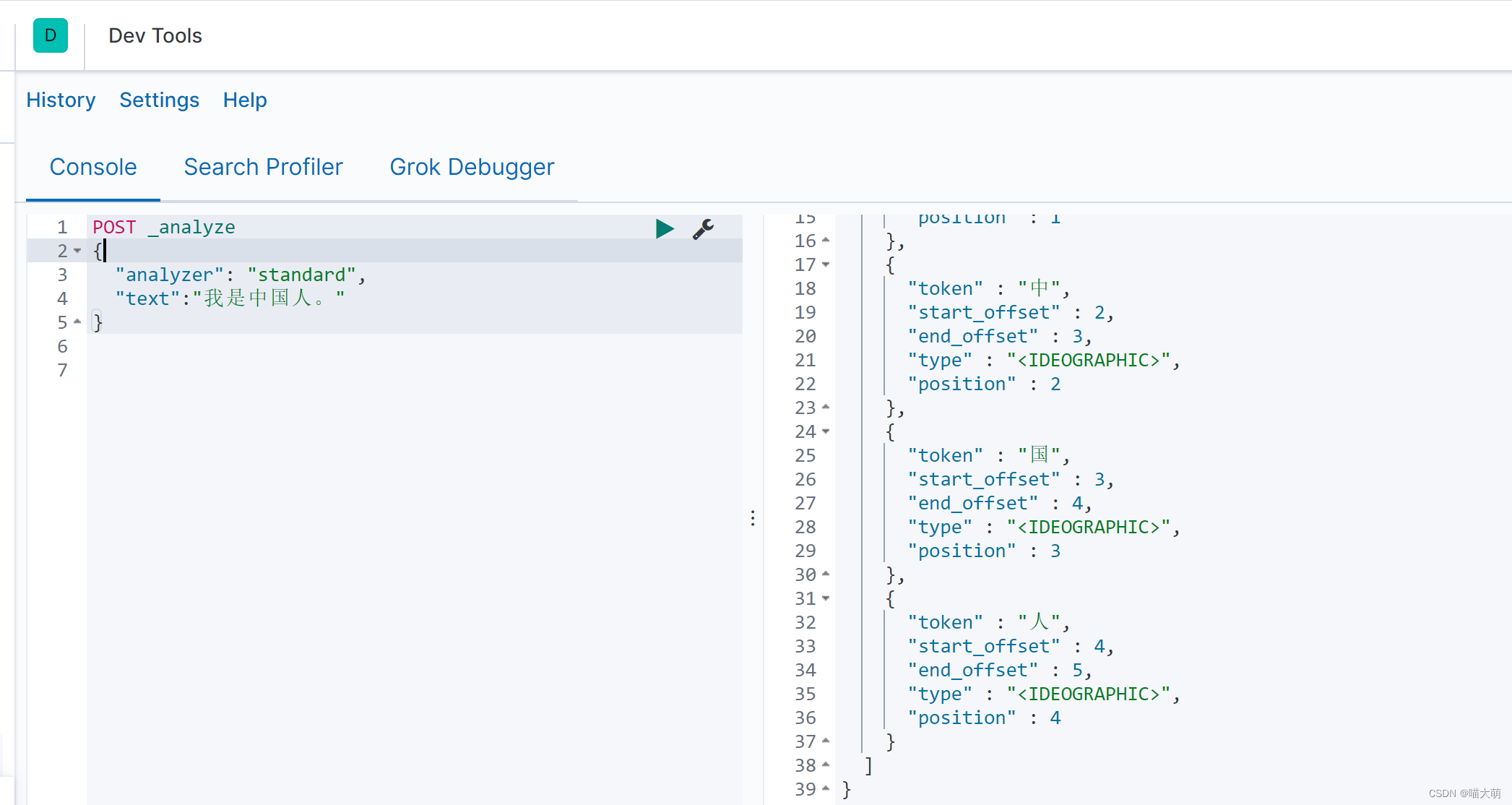Expand line 2 JSON object collapse arrow

pos(77,250)
